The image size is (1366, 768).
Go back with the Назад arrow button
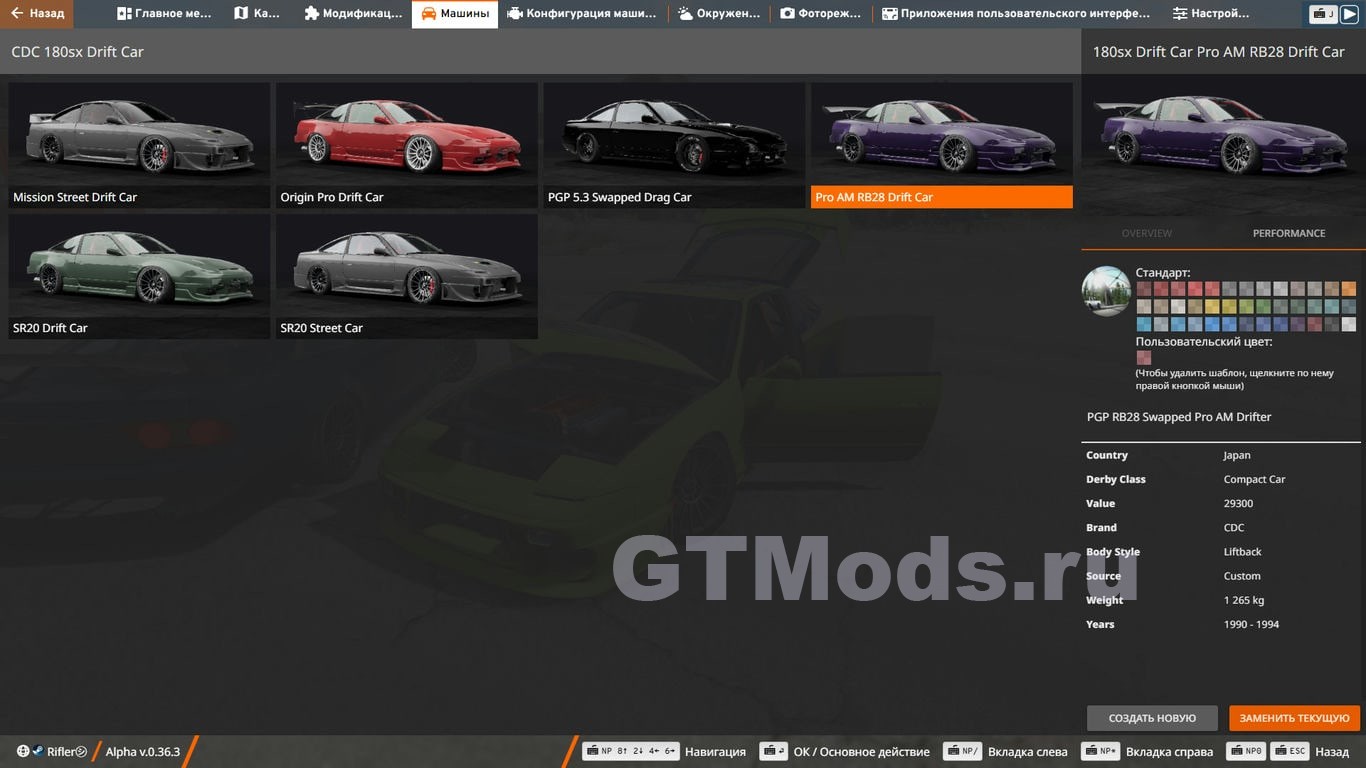[x=36, y=14]
